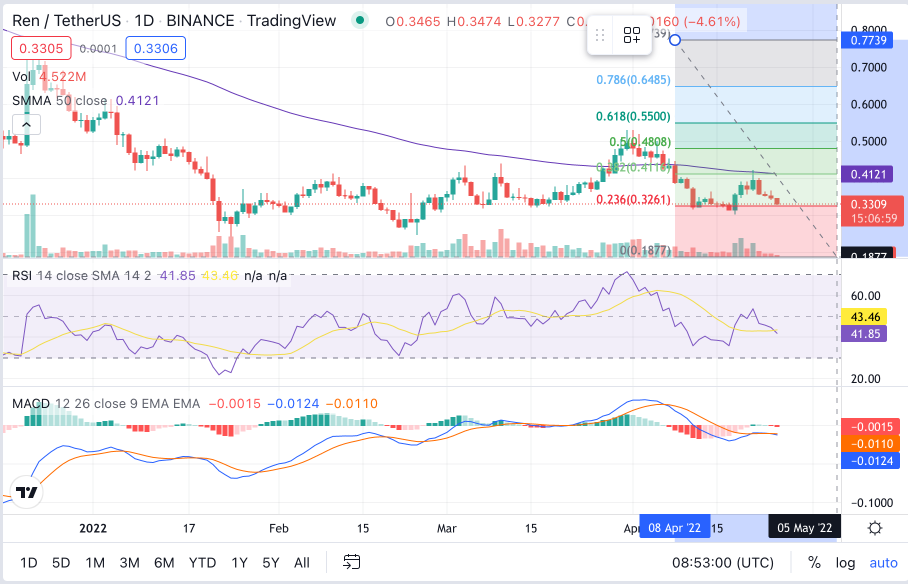Screen dimensions: 908x584
Task: Select the 5D time range
Action: click(61, 563)
